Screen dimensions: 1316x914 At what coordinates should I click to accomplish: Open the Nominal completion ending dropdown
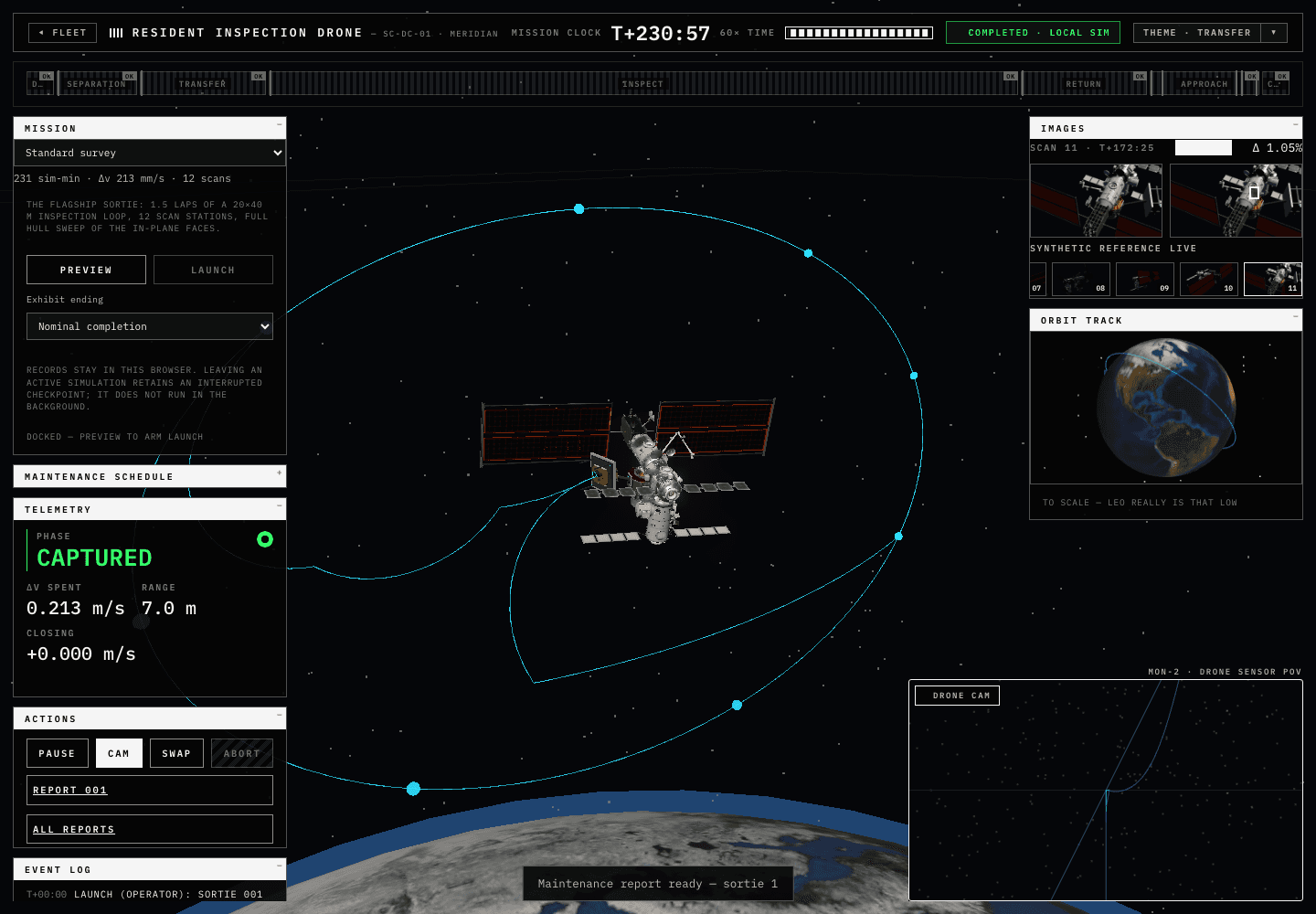point(150,326)
